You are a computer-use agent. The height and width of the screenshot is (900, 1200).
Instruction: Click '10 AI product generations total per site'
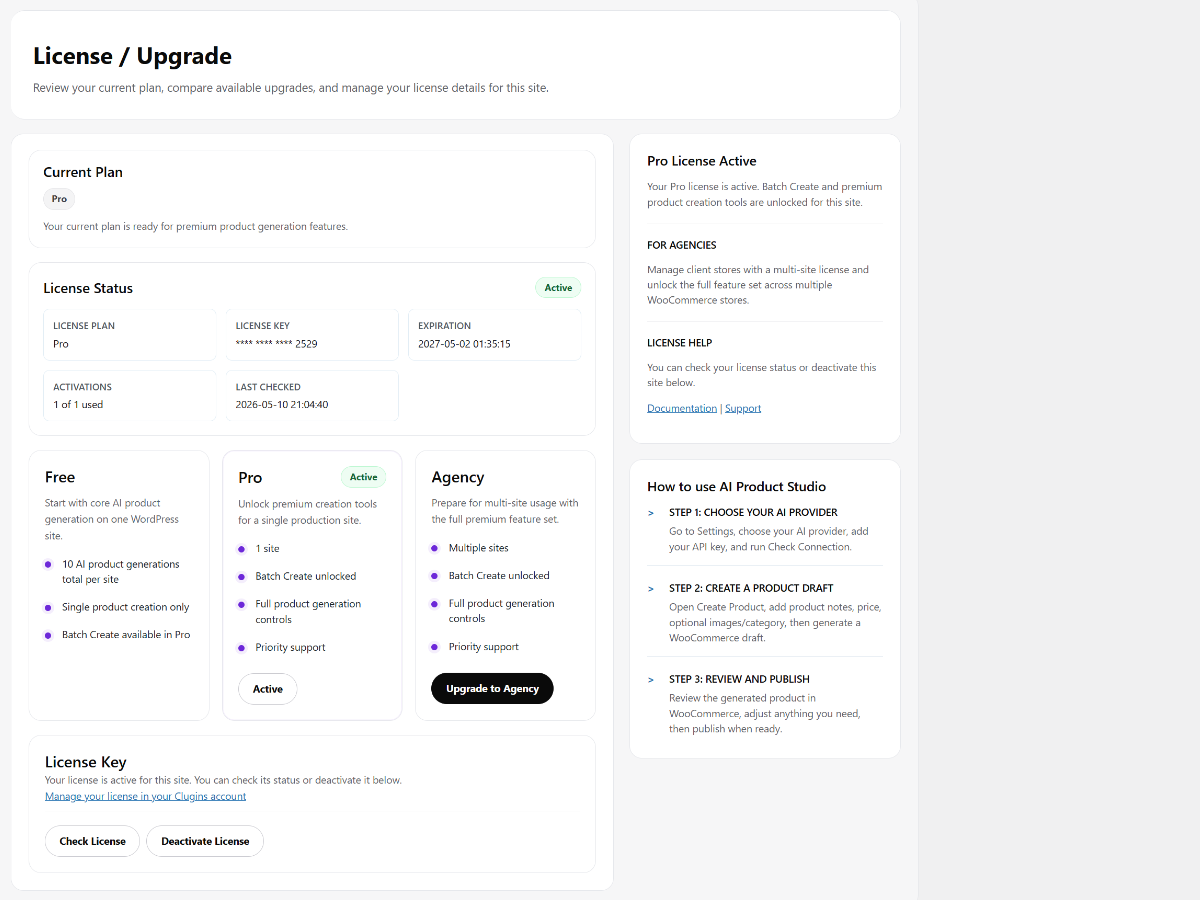coord(121,572)
